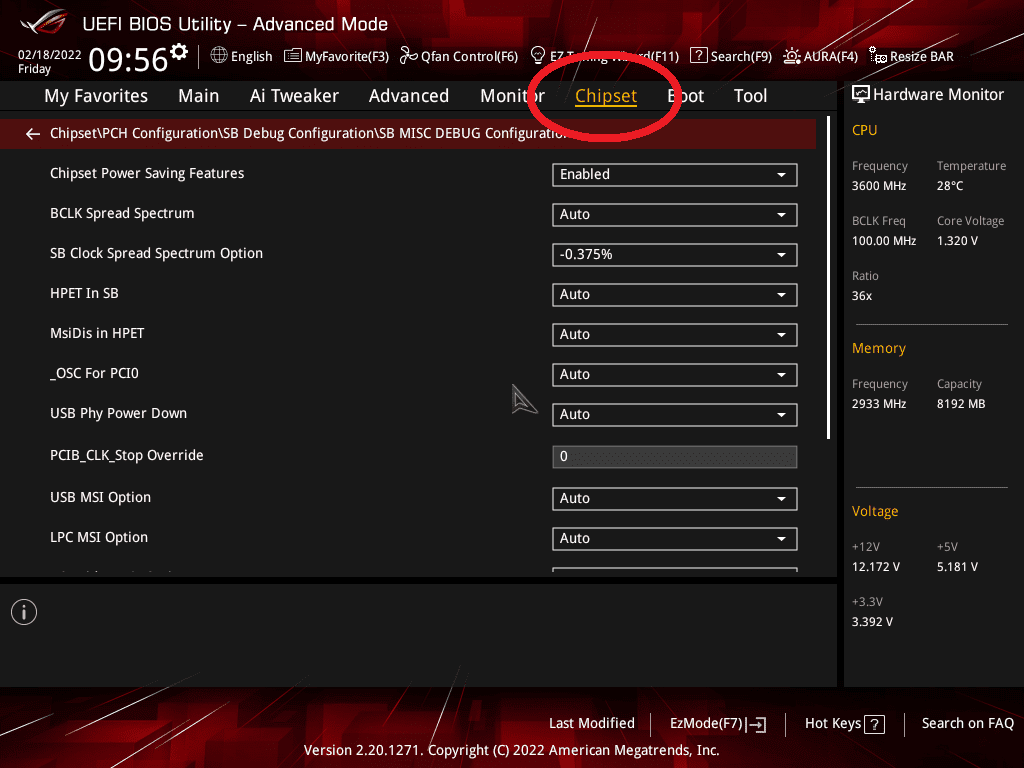Switch to the Main tab
Screen dimensions: 1024x768
199,96
